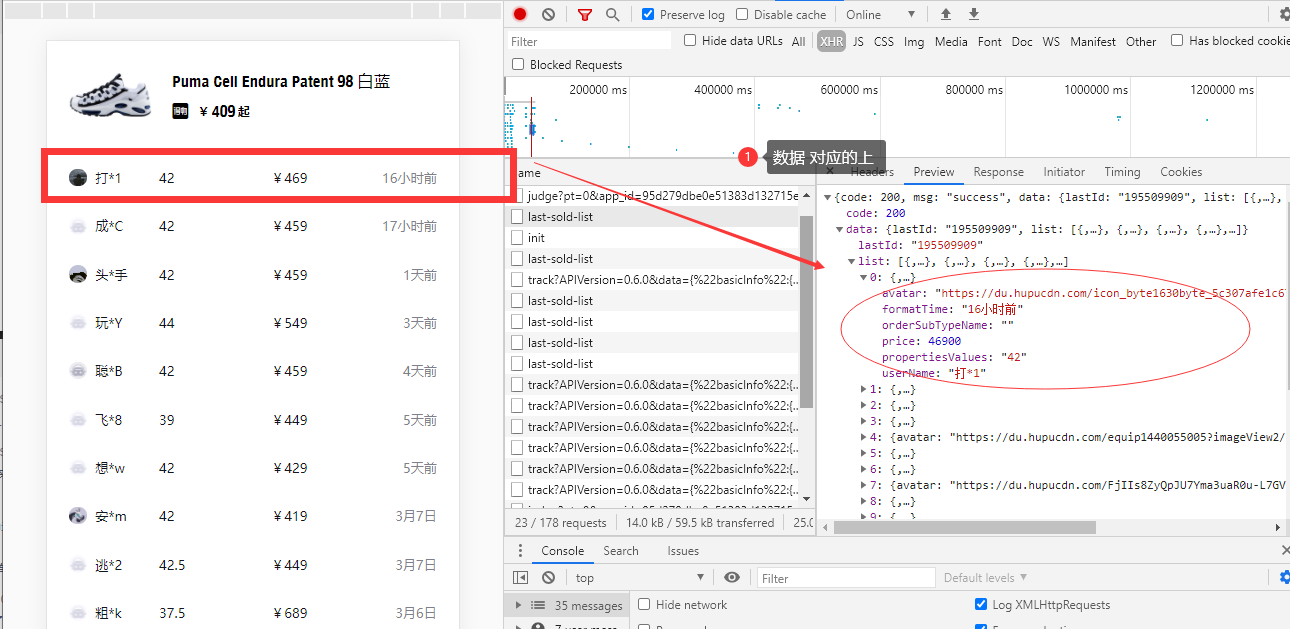Viewport: 1290px width, 629px height.
Task: Open the top context dropdown
Action: coord(639,578)
